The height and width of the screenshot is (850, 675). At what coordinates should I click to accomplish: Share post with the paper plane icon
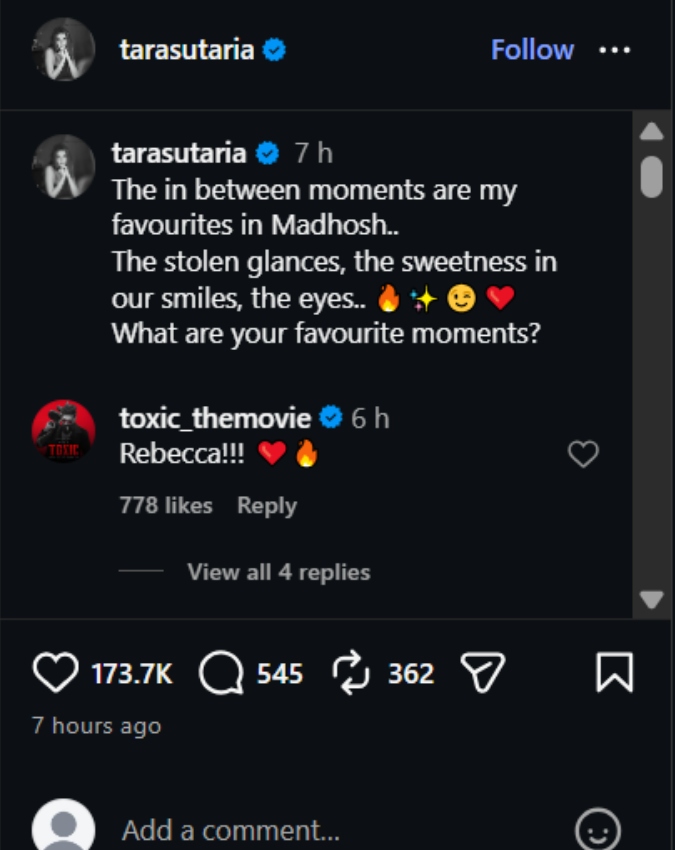(483, 672)
